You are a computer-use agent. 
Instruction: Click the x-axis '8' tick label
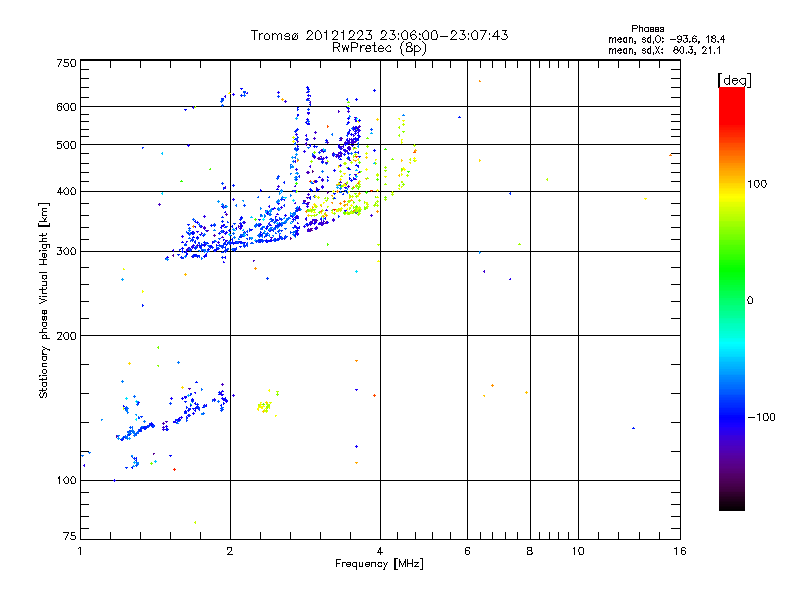[x=530, y=552]
